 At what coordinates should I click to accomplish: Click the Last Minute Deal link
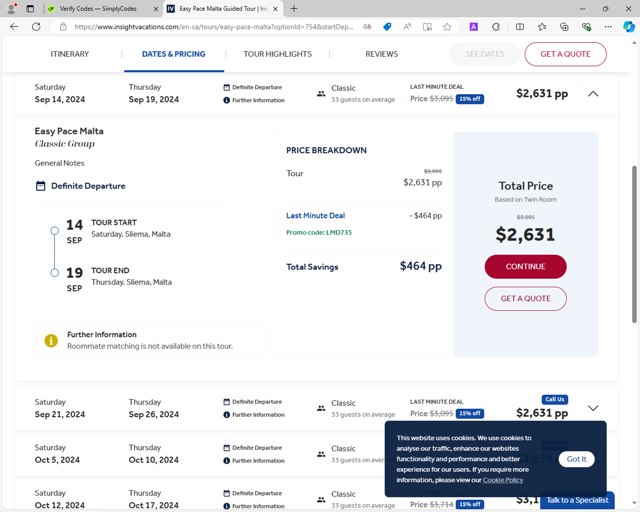(316, 216)
